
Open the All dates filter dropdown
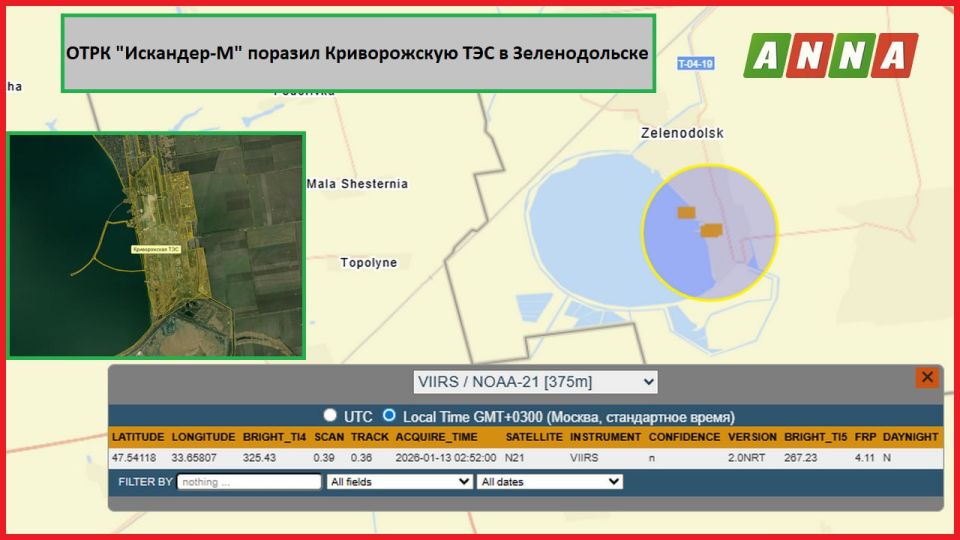coord(549,482)
